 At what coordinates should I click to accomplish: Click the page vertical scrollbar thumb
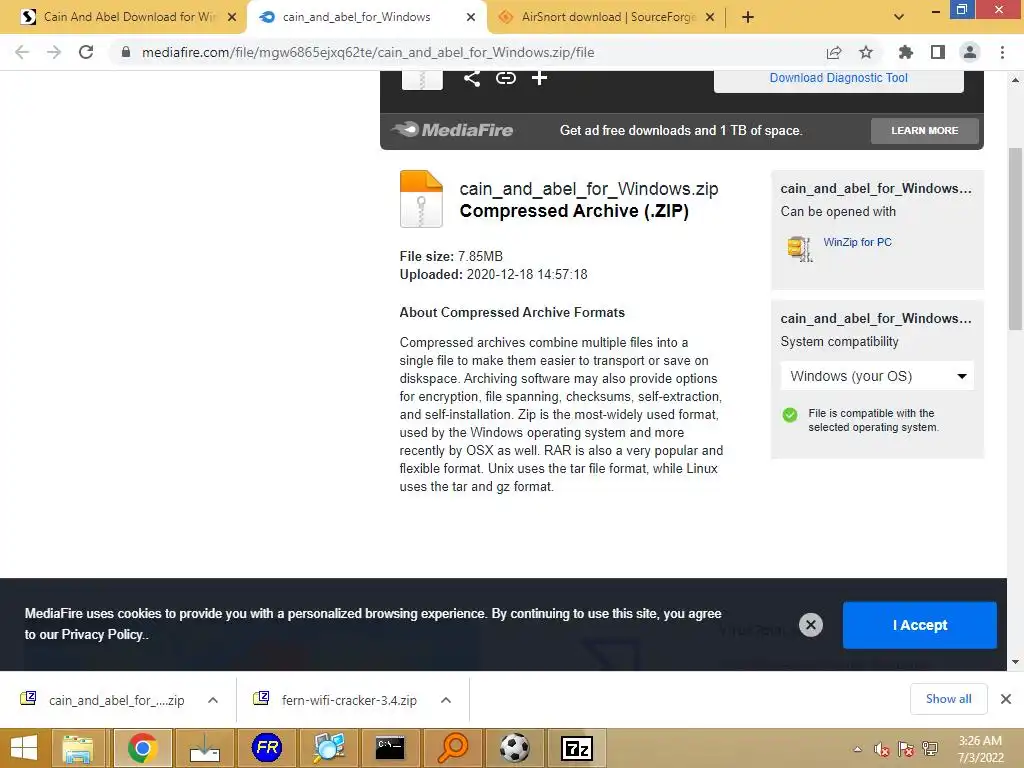(x=1015, y=239)
